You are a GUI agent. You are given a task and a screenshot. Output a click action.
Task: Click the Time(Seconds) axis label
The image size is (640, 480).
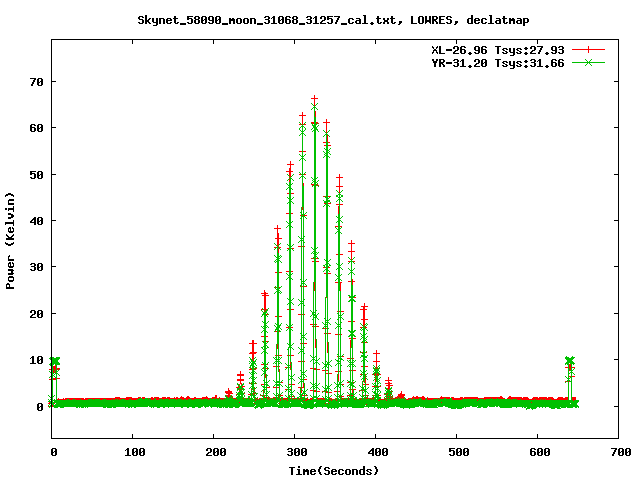tap(334, 471)
